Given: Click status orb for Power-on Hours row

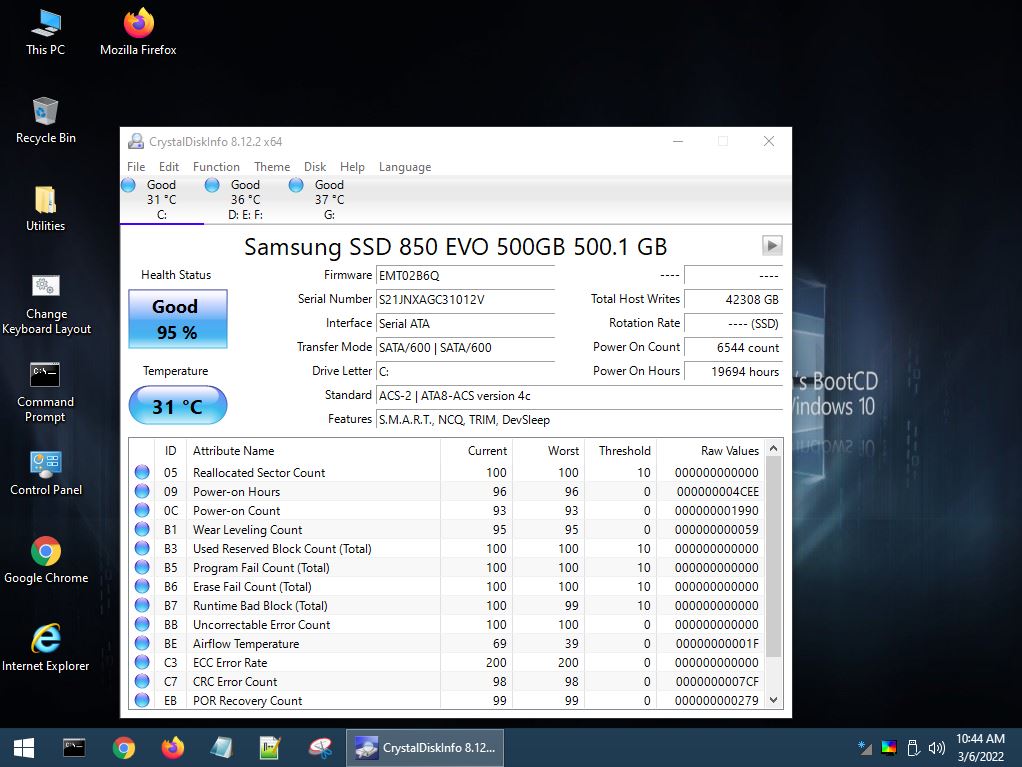Looking at the screenshot, I should click(142, 491).
